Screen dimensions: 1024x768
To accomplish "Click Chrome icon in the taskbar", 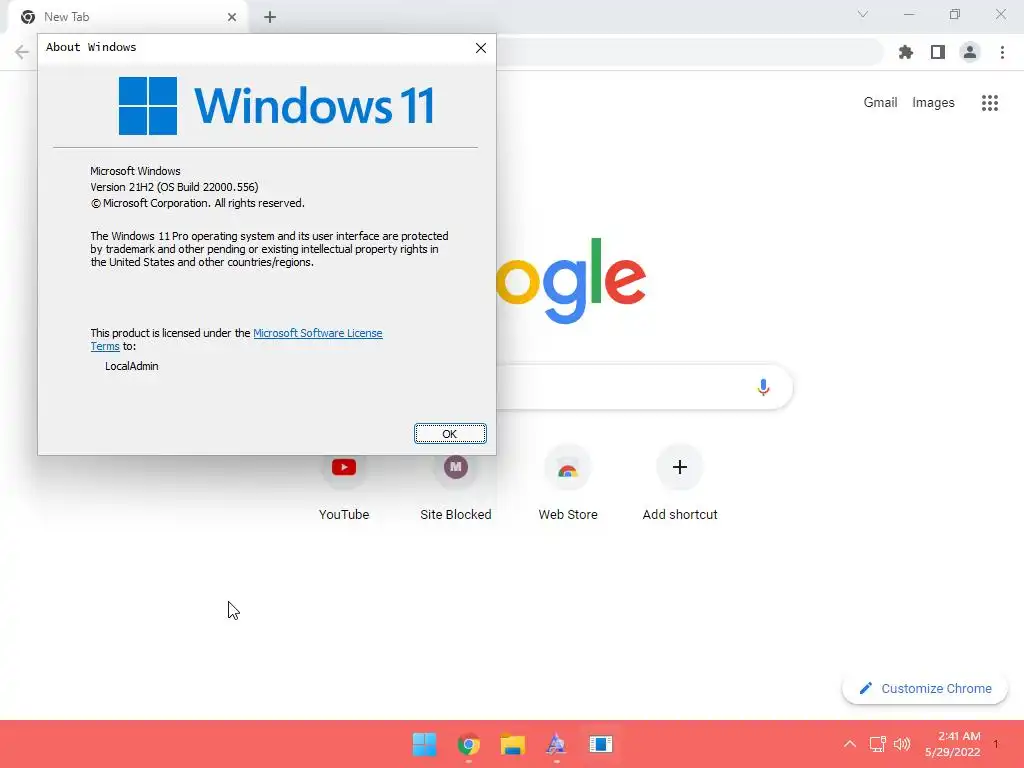I will point(468,744).
